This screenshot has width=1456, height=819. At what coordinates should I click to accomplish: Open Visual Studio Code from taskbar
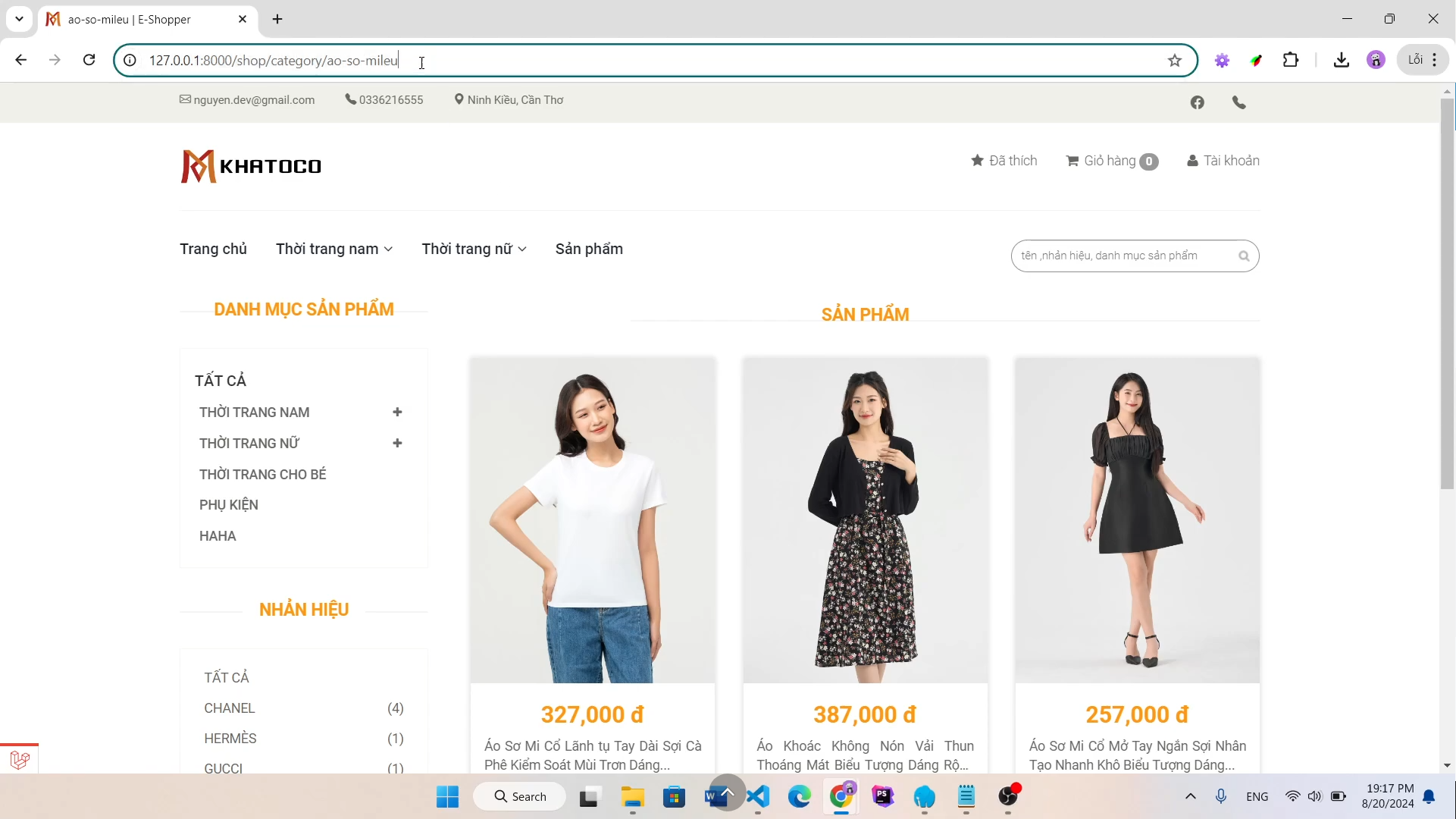[758, 797]
